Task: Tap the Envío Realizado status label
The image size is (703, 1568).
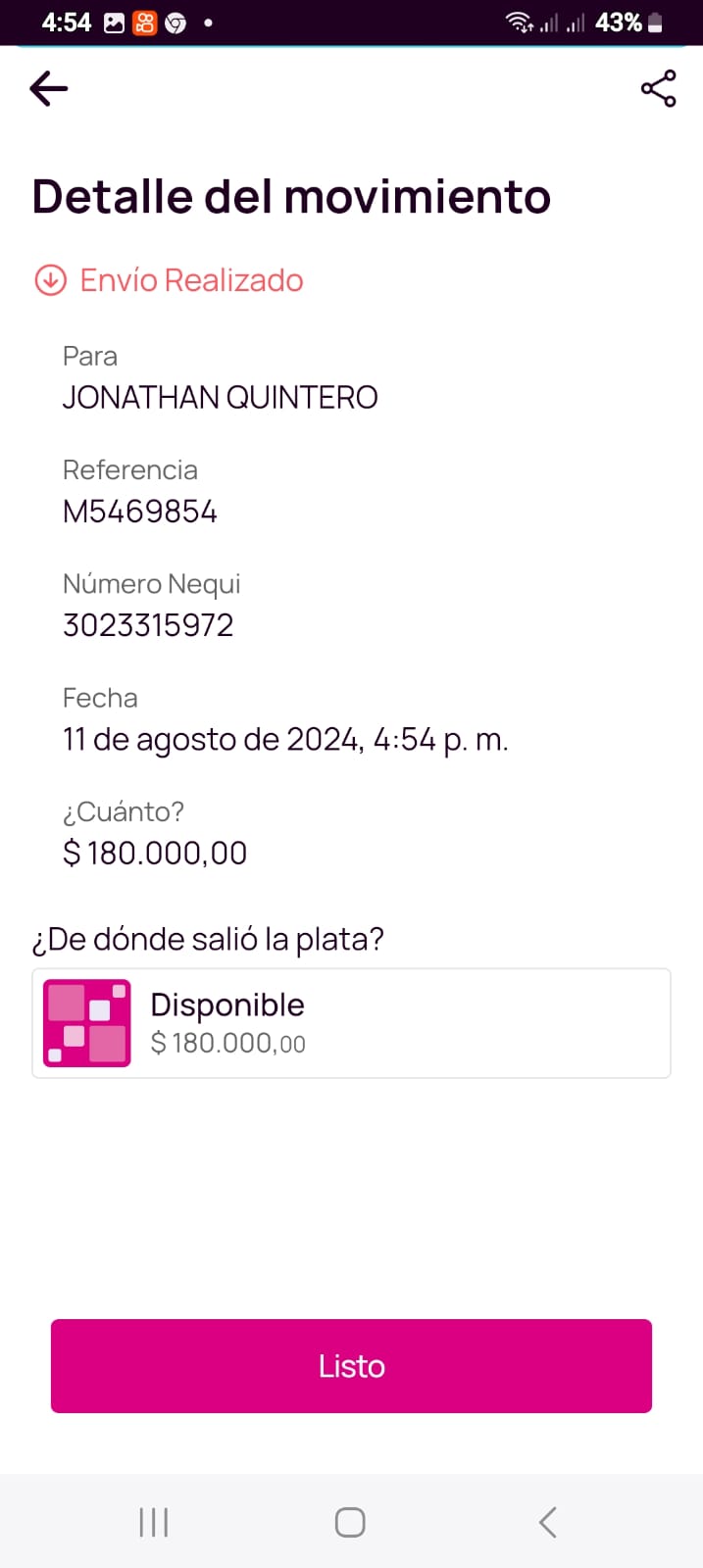Action: pos(191,280)
